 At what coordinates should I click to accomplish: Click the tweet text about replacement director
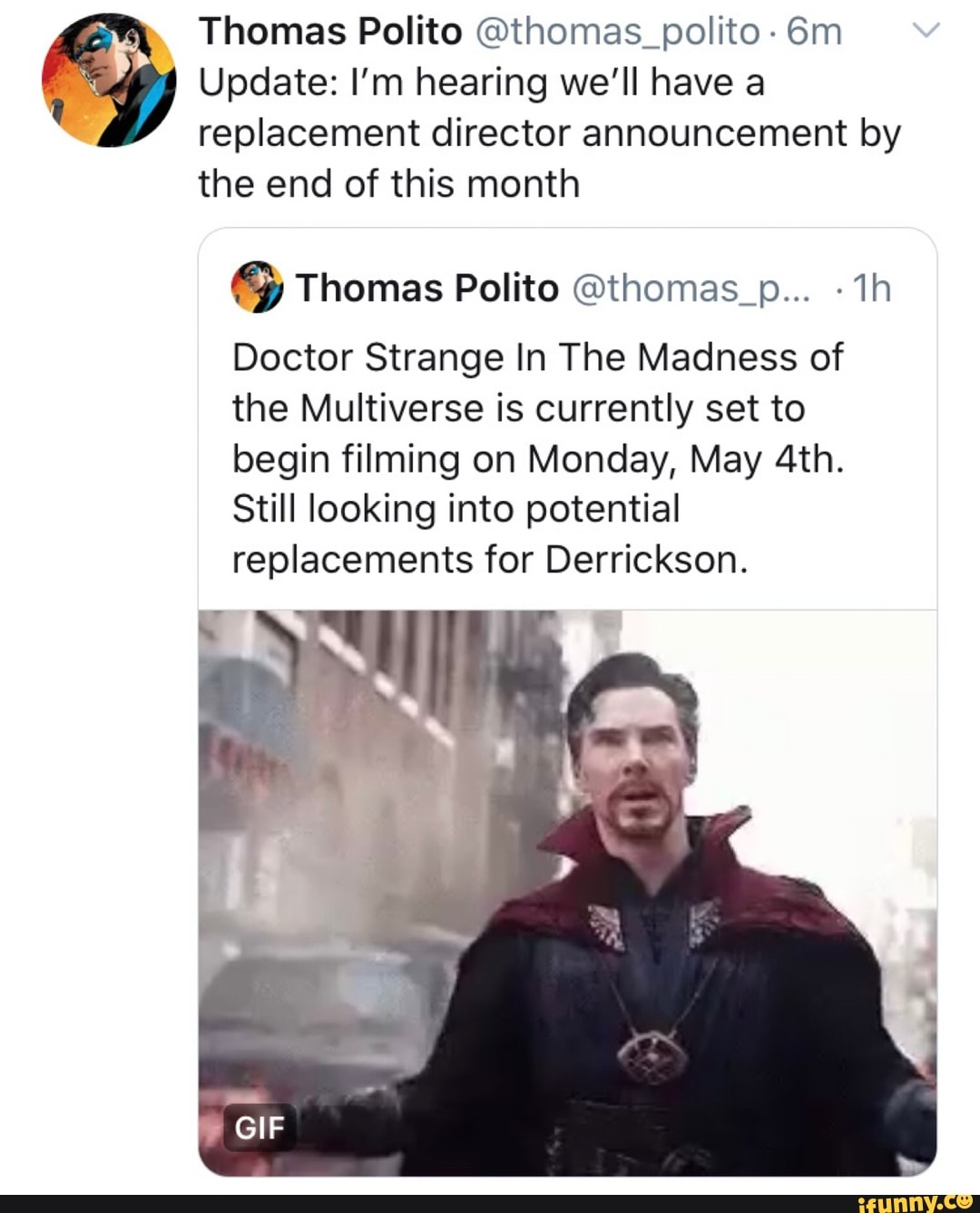pos(544,132)
